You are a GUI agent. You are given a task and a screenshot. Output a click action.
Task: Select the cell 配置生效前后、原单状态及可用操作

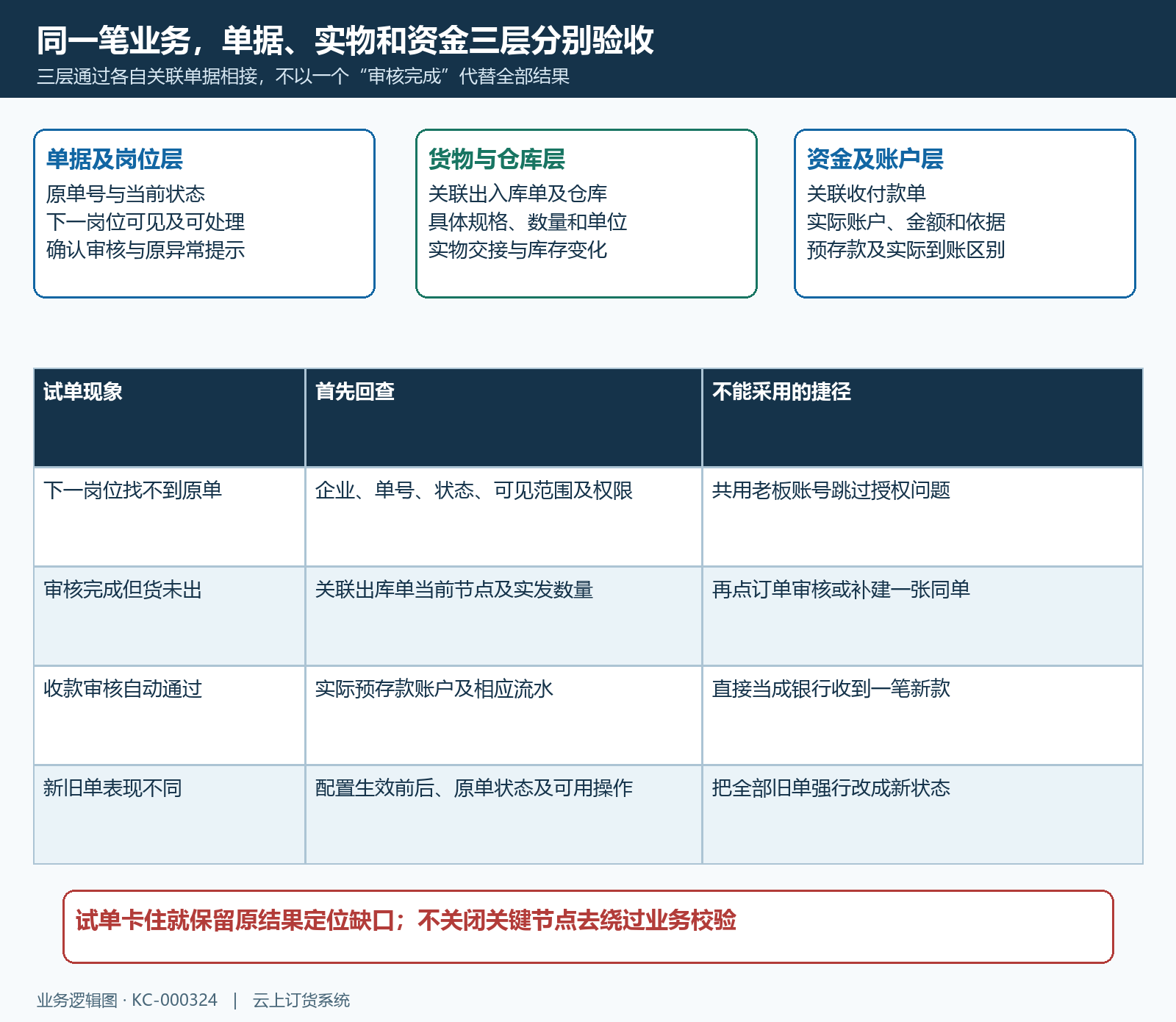tap(503, 815)
